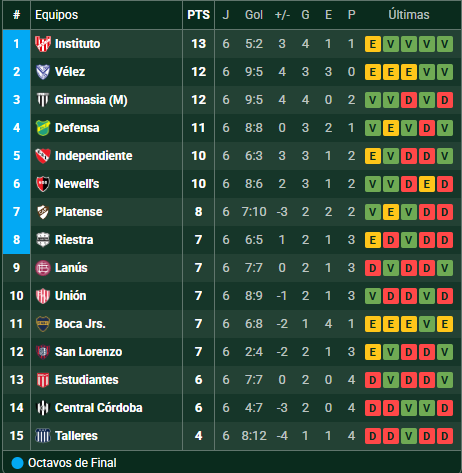Click Boca Jrs. last yellow E badge
Viewport: 462px width, 473px height.
pyautogui.click(x=445, y=324)
